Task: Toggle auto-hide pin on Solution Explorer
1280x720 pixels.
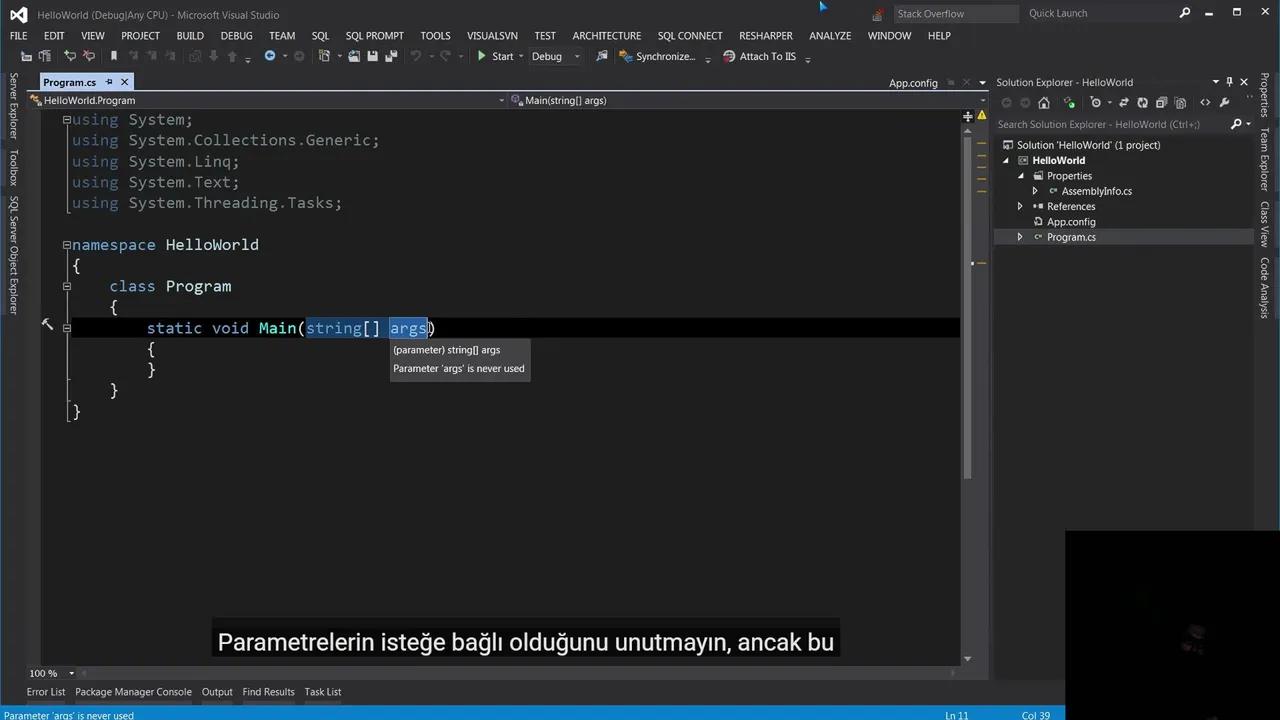Action: coord(1229,82)
